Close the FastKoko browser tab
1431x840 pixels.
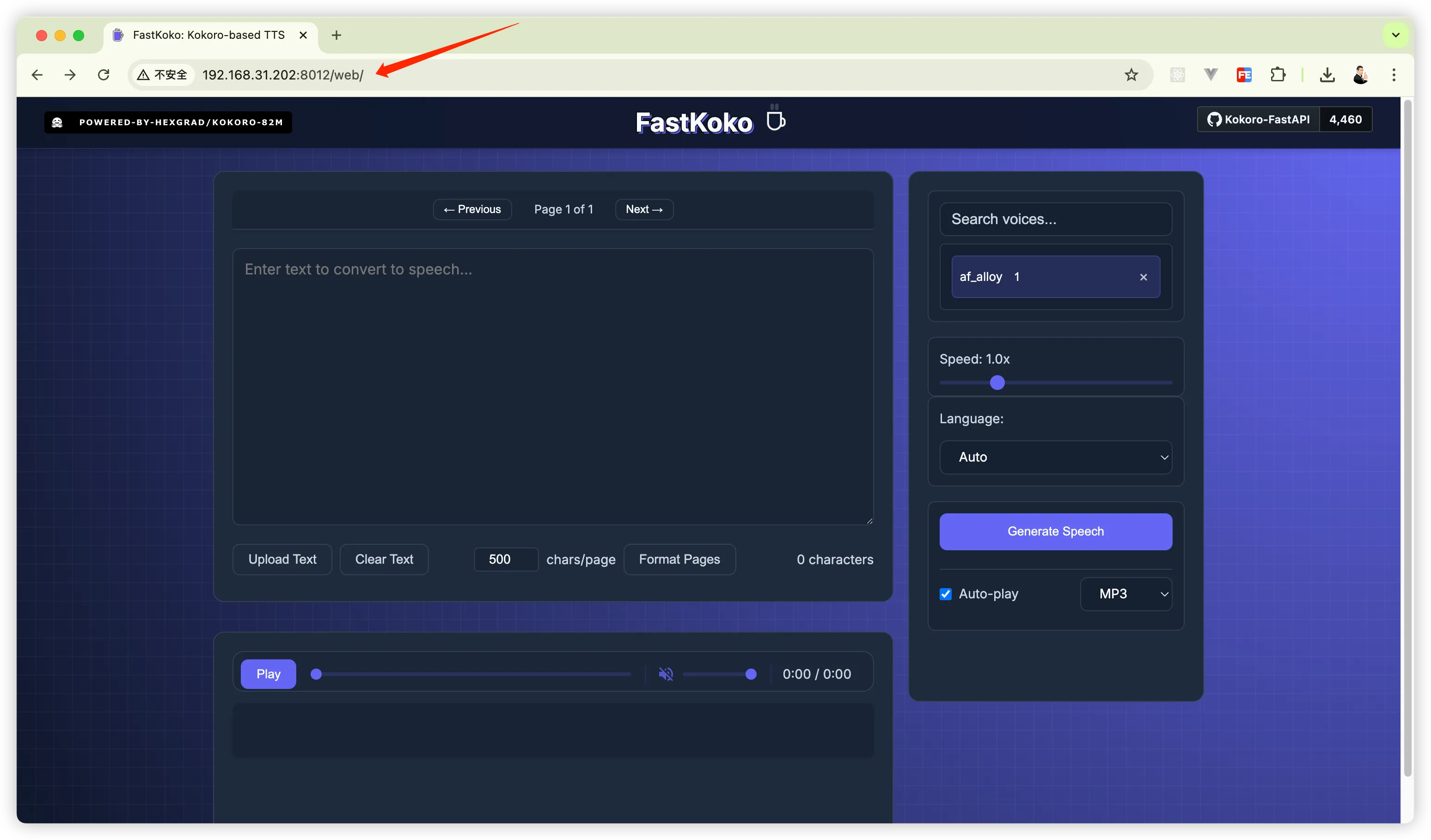click(x=303, y=35)
